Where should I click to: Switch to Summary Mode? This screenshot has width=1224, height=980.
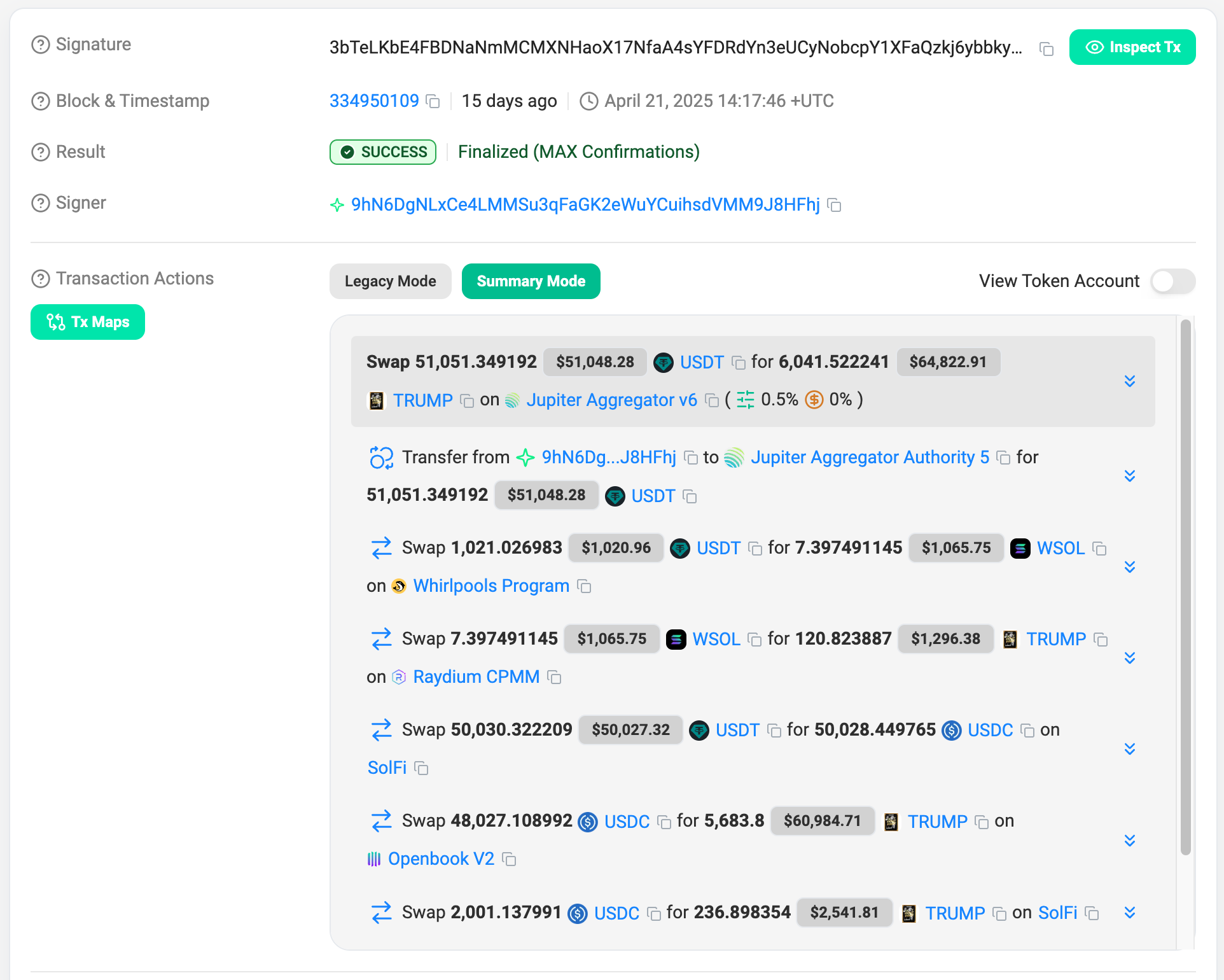click(531, 281)
